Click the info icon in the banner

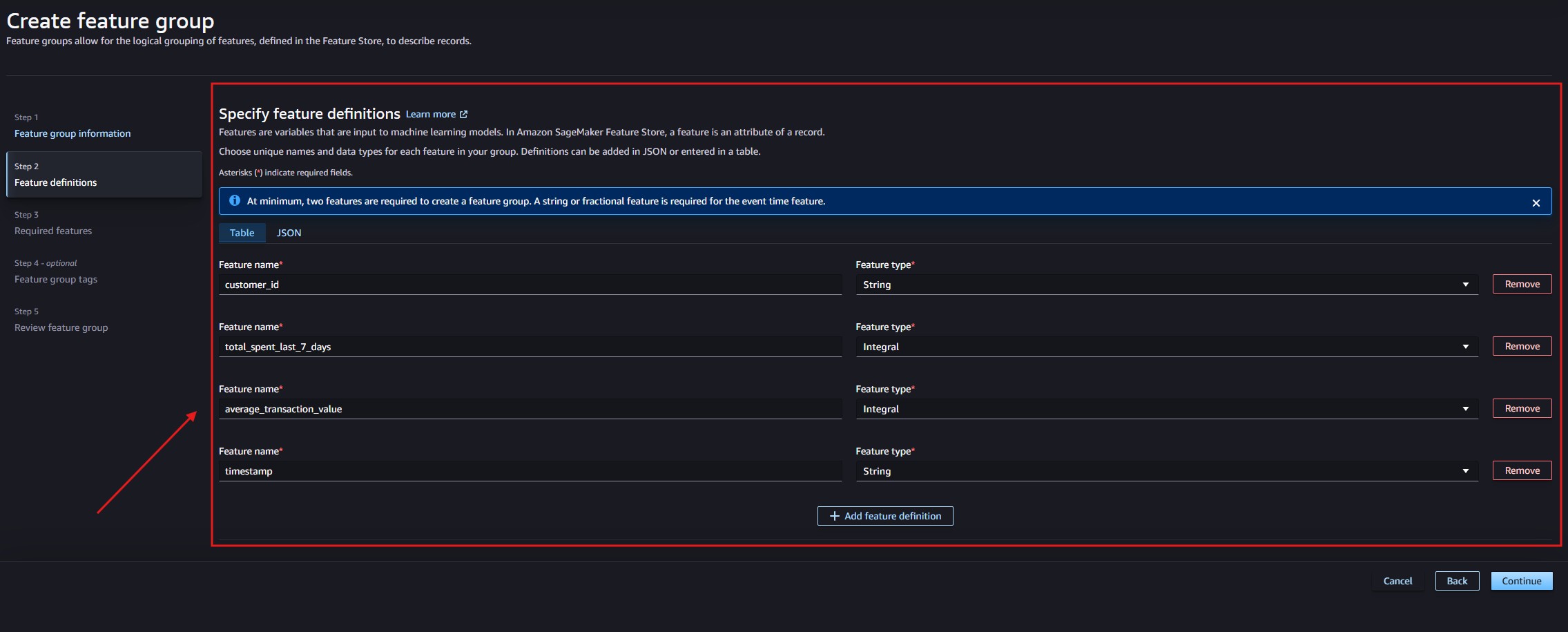pyautogui.click(x=235, y=201)
